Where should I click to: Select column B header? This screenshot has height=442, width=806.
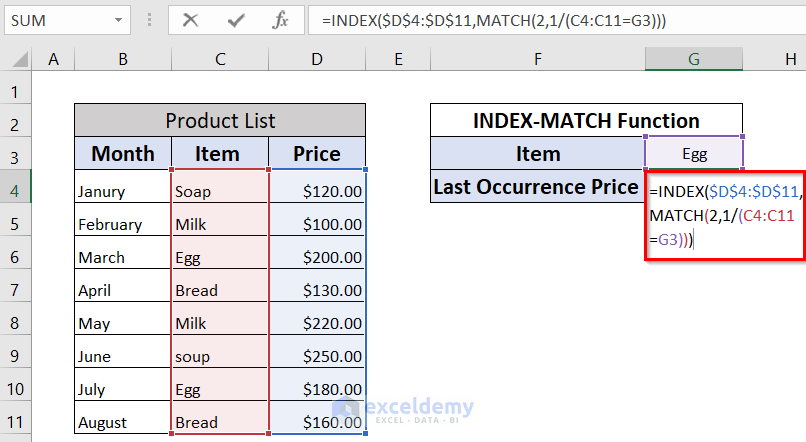122,60
